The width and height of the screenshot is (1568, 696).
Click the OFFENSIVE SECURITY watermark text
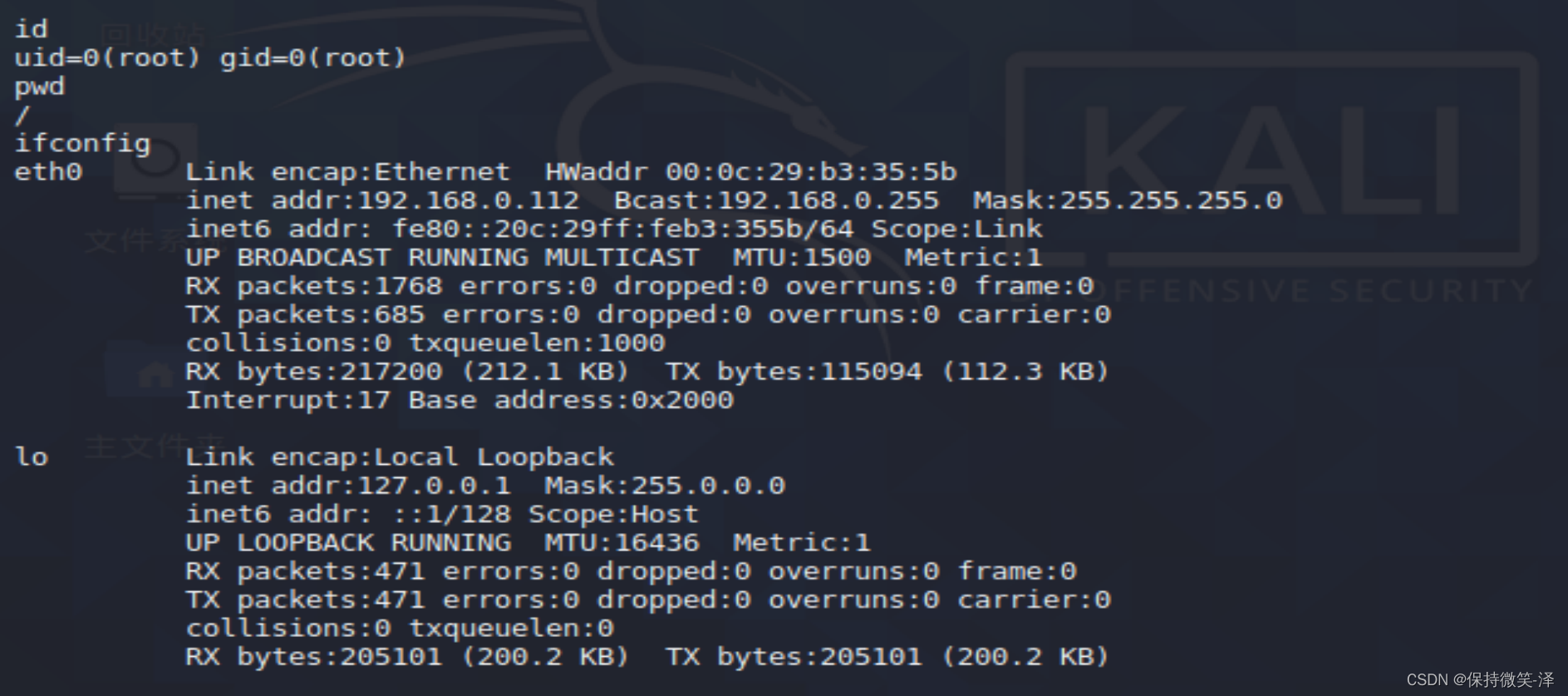tap(1313, 291)
